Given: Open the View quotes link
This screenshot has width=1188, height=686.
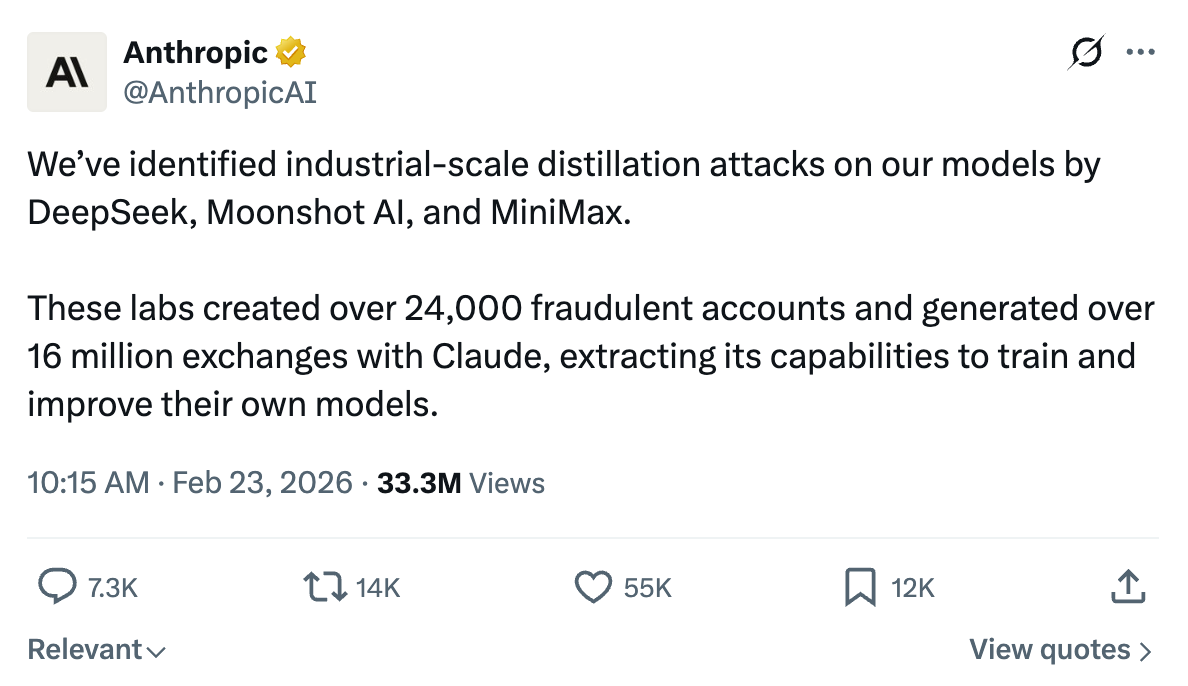Looking at the screenshot, I should 1060,650.
